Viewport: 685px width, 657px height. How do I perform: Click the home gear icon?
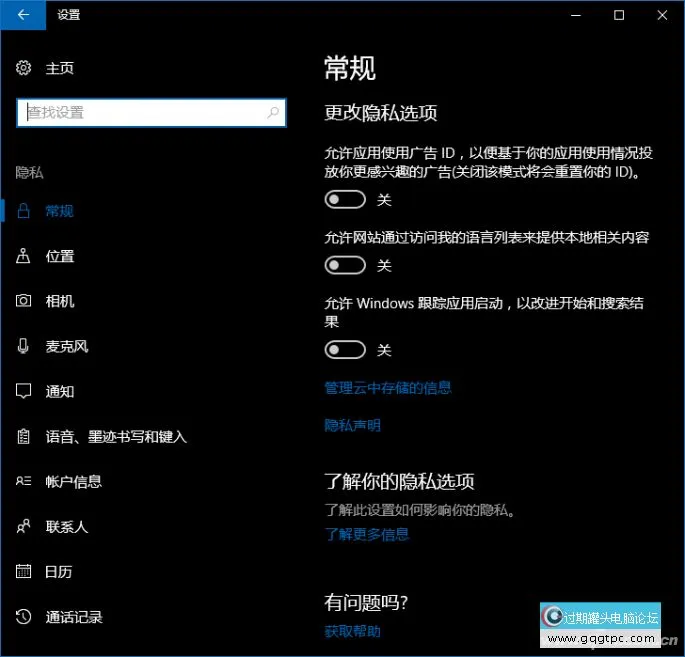23,68
